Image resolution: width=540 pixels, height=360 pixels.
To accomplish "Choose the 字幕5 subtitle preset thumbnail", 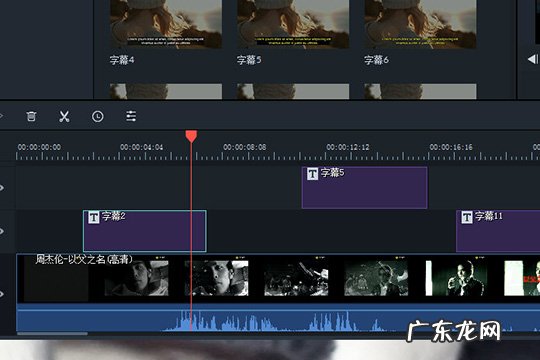I will click(x=293, y=24).
